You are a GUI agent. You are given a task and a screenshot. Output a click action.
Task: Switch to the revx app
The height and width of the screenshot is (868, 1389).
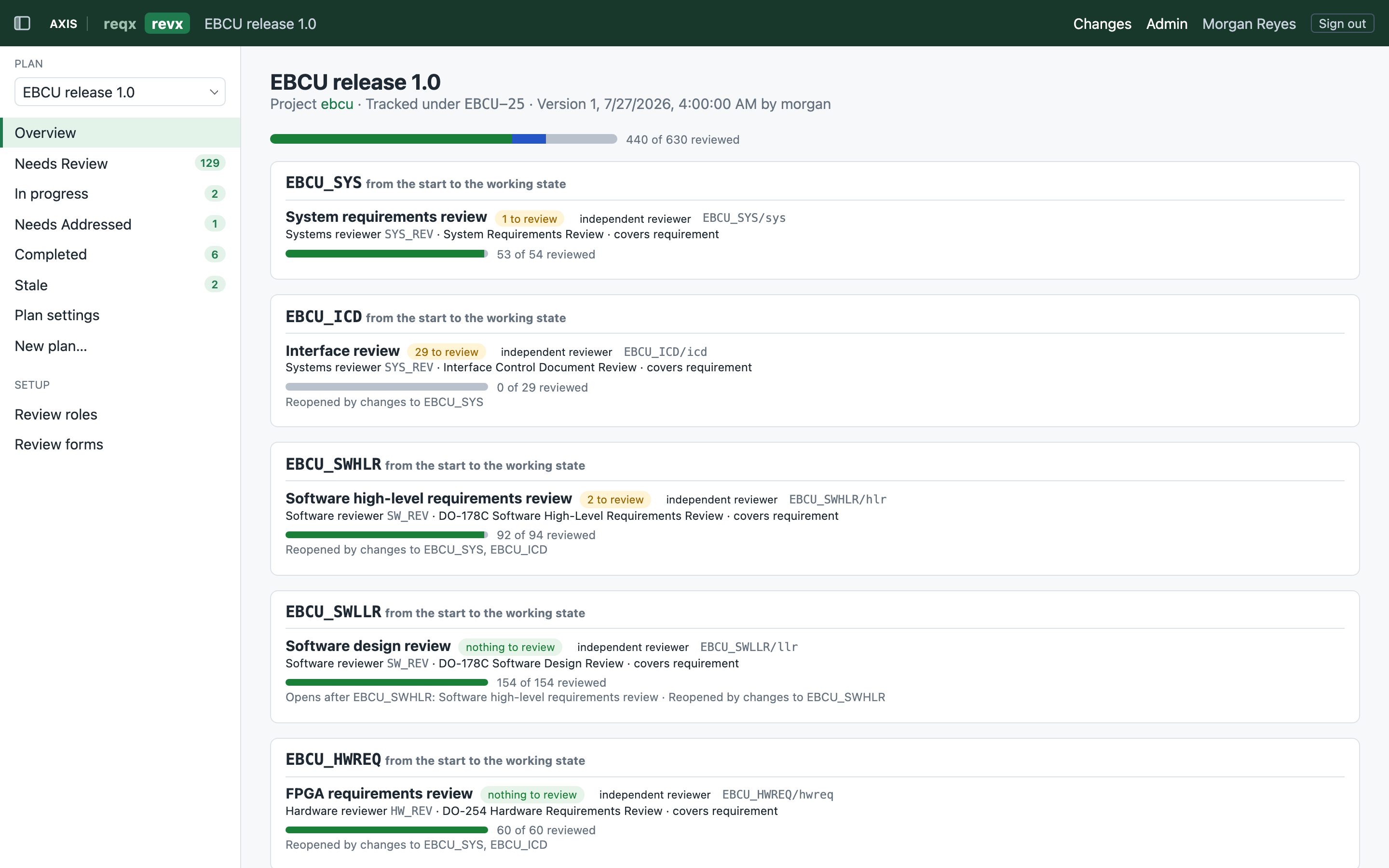click(x=167, y=24)
